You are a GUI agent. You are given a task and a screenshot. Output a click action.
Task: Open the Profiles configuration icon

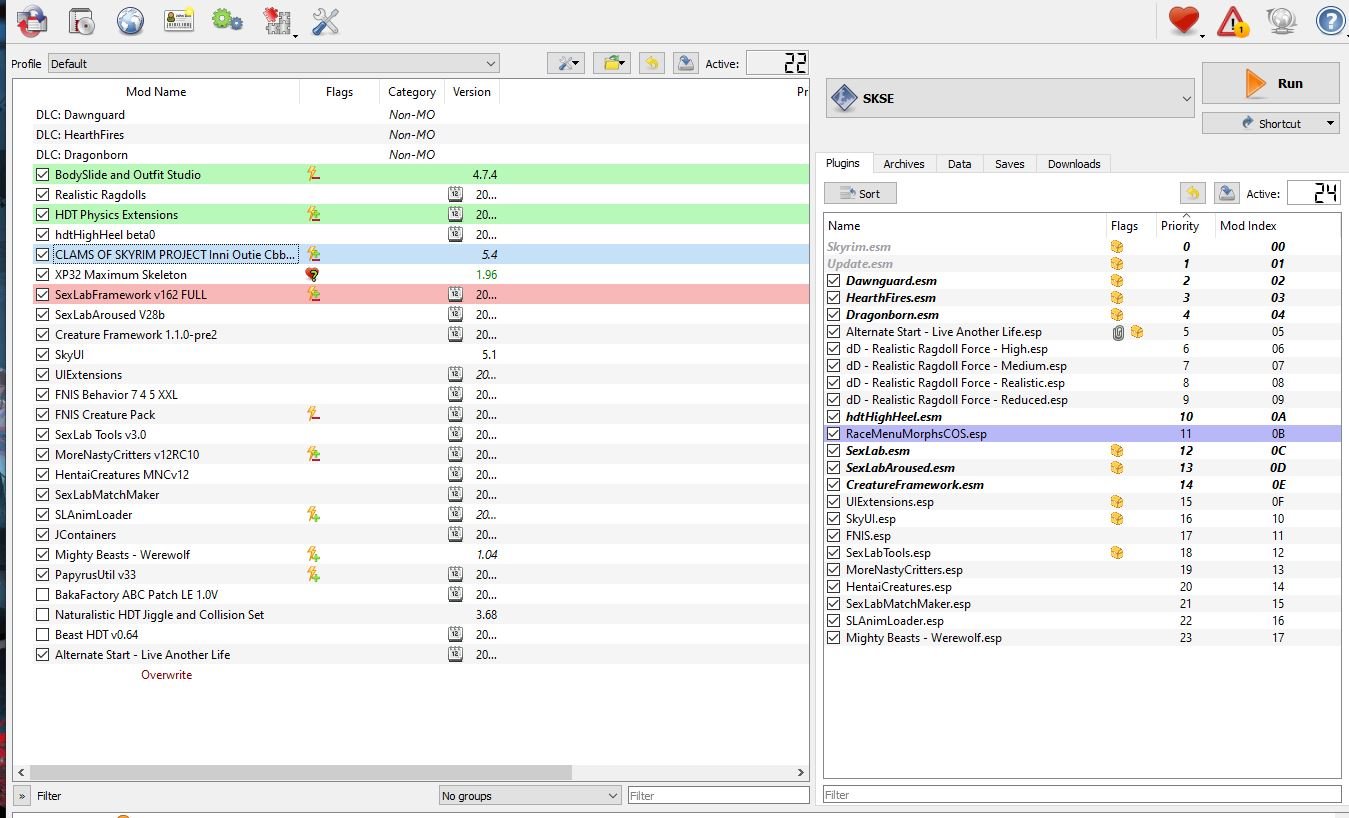click(x=179, y=20)
